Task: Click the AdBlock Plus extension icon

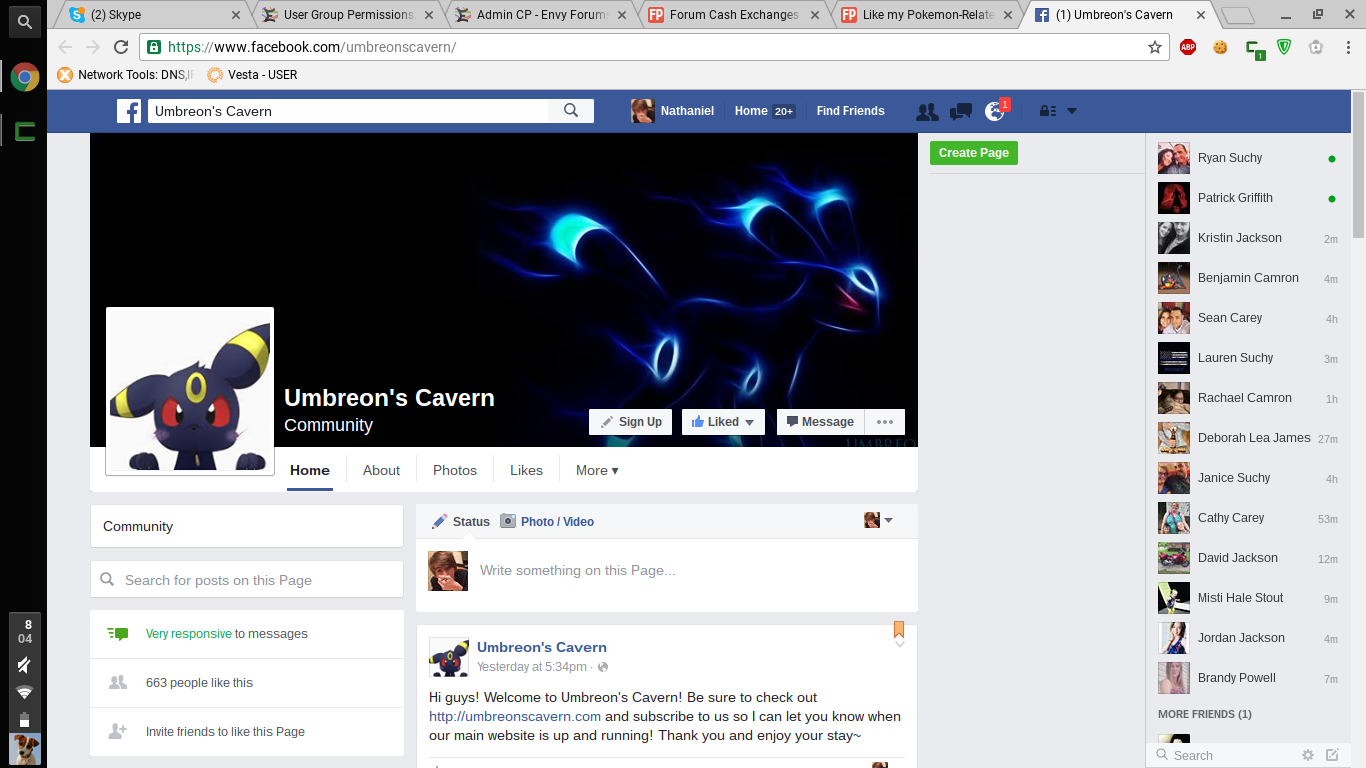Action: click(x=1188, y=47)
